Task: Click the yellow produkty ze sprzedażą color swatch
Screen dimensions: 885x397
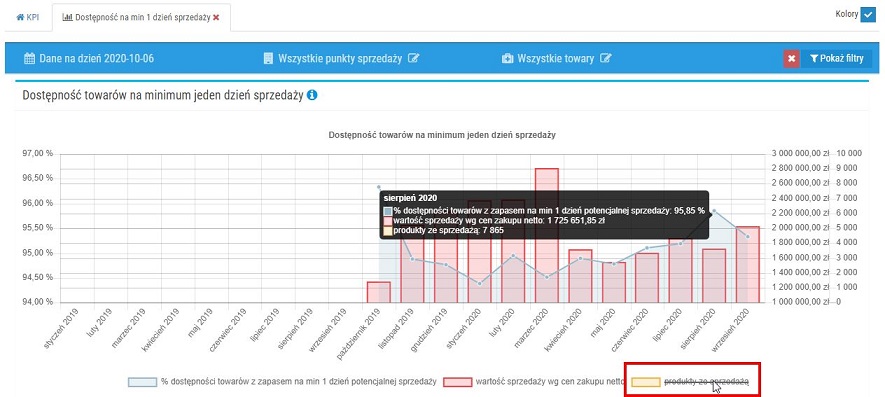Action: point(646,382)
